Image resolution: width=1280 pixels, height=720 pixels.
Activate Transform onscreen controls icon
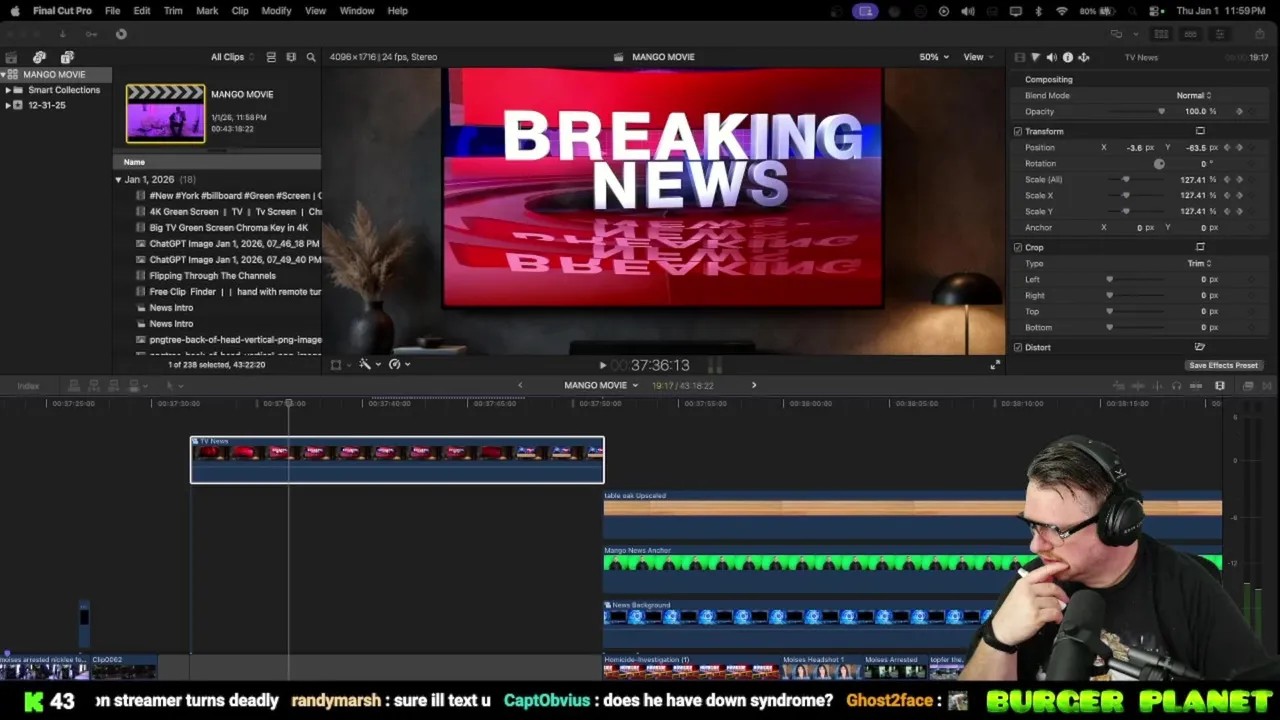[x=1200, y=131]
